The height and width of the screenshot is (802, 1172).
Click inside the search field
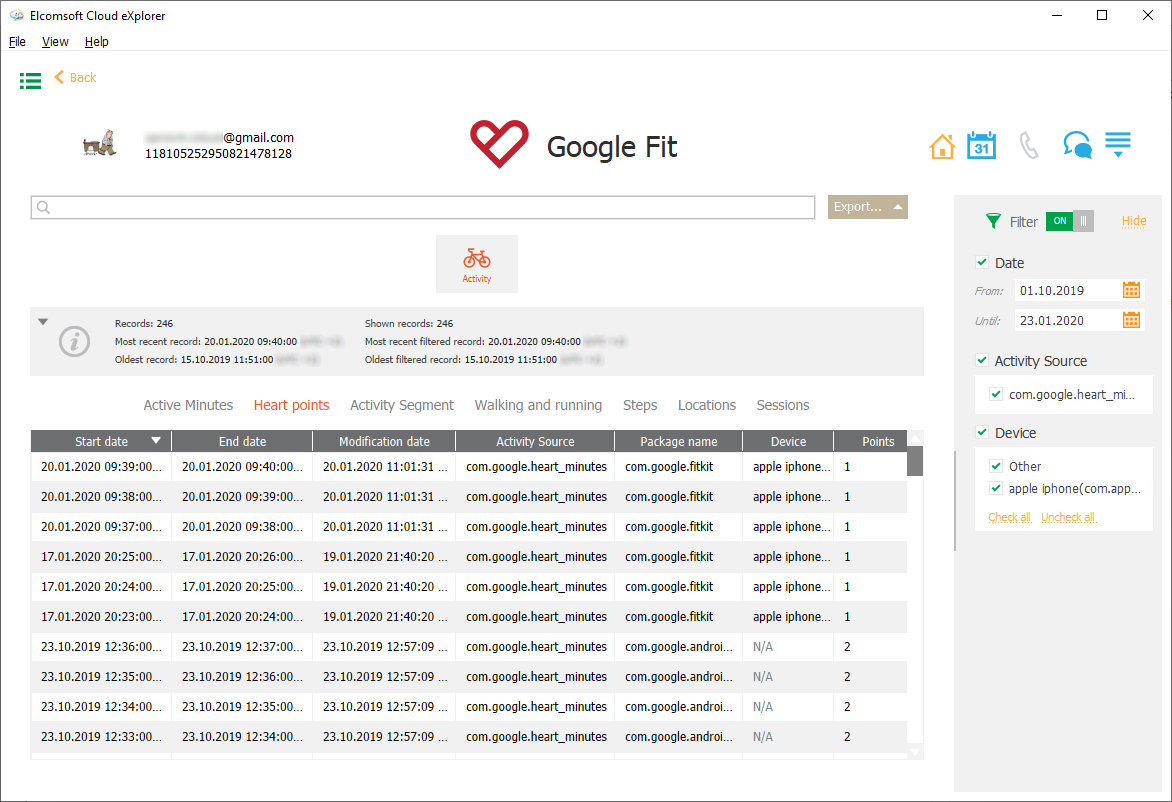[x=421, y=207]
